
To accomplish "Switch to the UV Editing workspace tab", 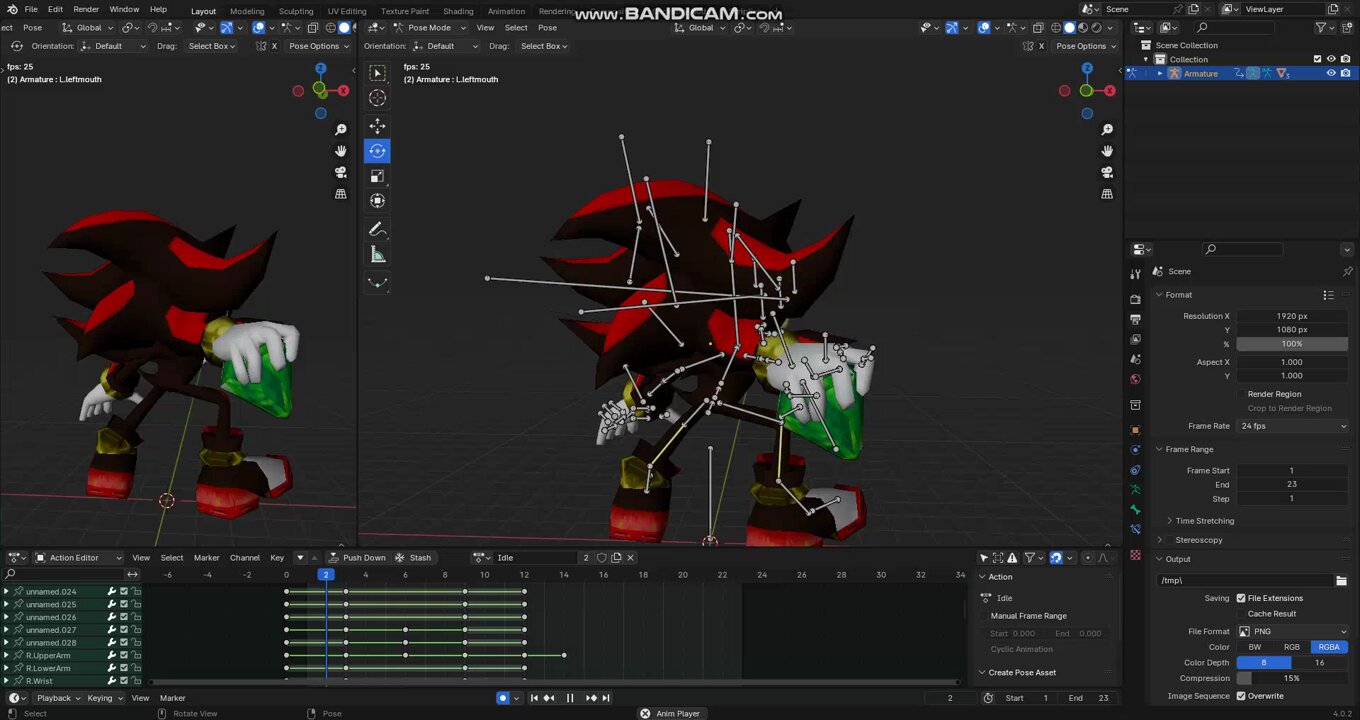I will [347, 11].
